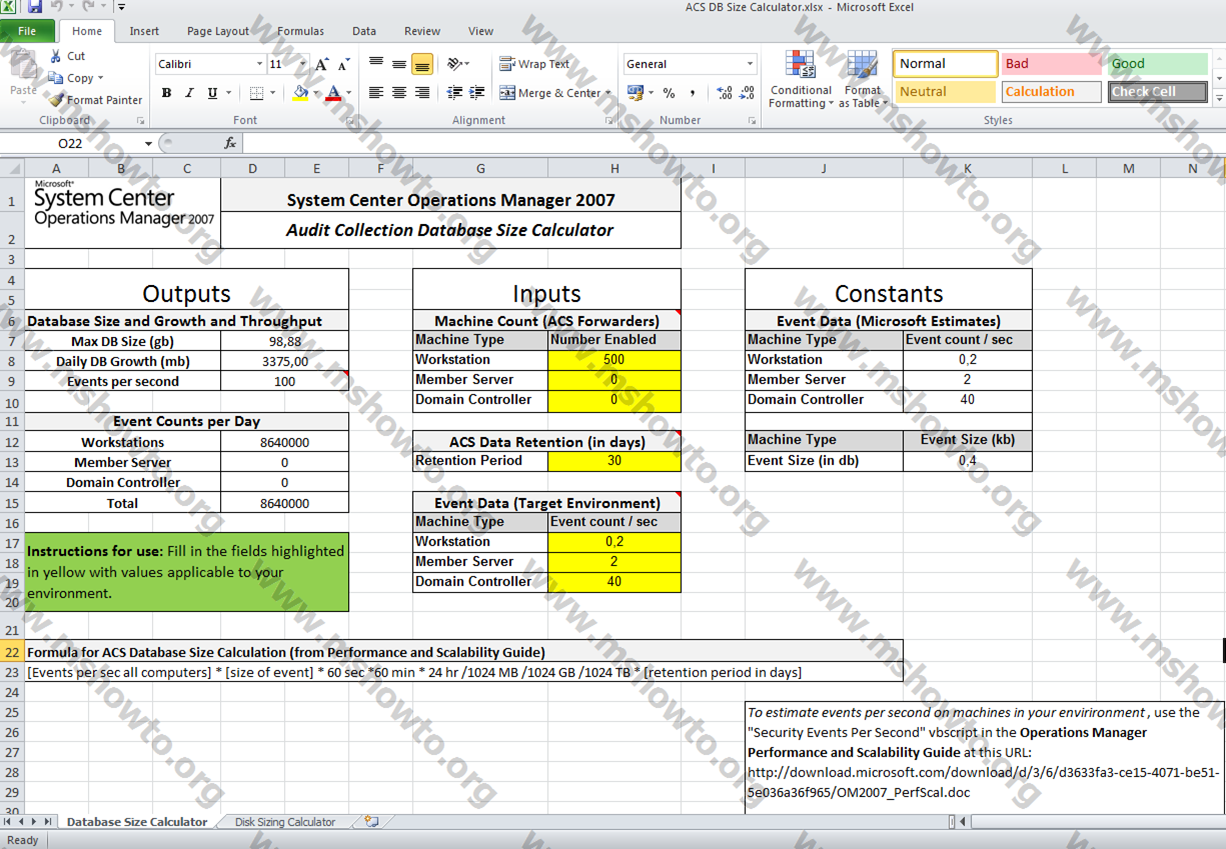Launch the Number dialog box launcher

pos(752,121)
